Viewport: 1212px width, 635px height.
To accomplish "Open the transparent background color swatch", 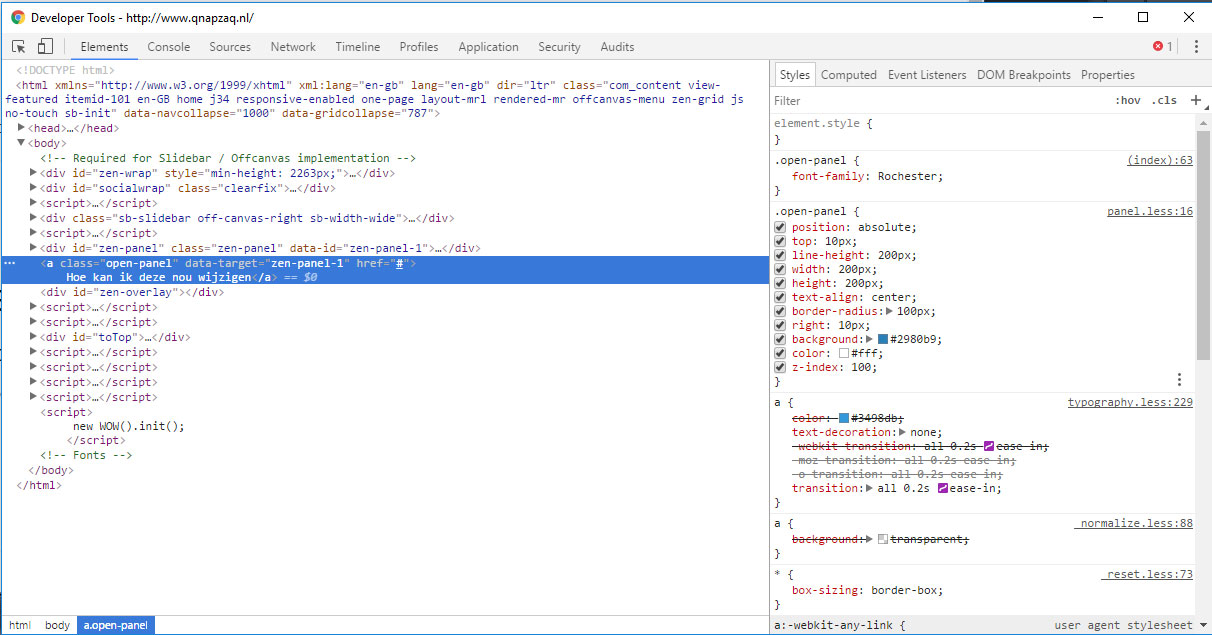I will coord(883,539).
